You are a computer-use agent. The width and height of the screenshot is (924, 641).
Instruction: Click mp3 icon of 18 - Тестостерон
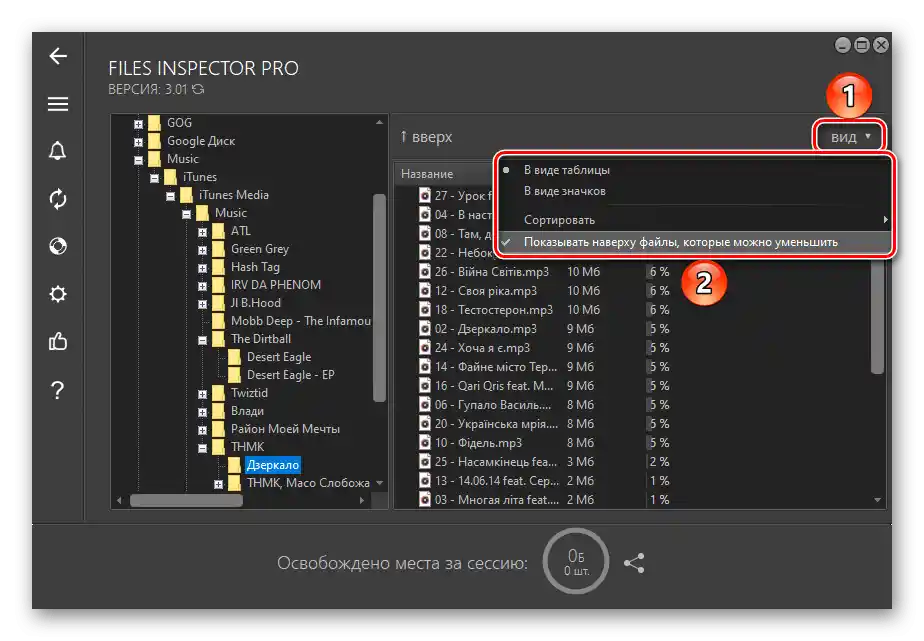[x=425, y=309]
